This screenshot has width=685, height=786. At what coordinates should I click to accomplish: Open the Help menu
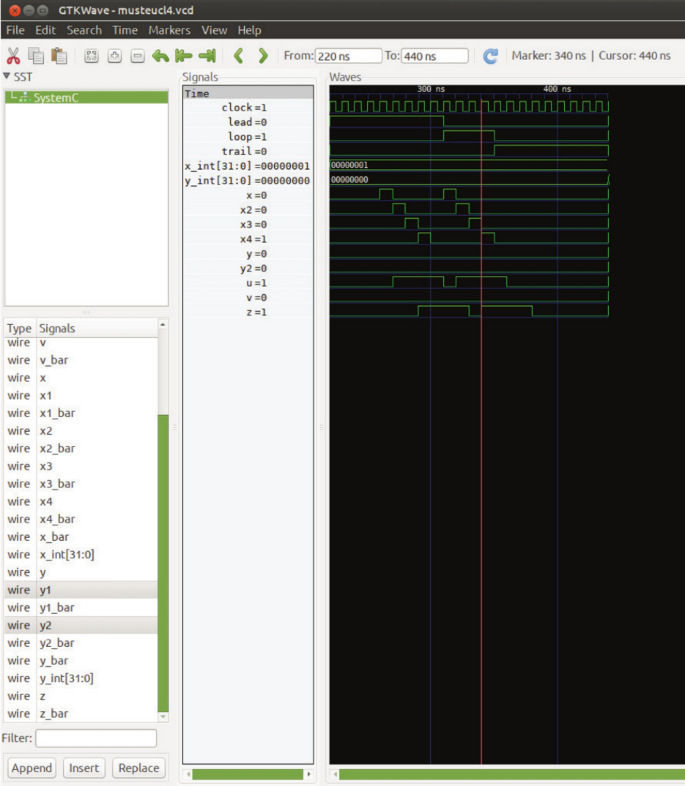coord(249,30)
